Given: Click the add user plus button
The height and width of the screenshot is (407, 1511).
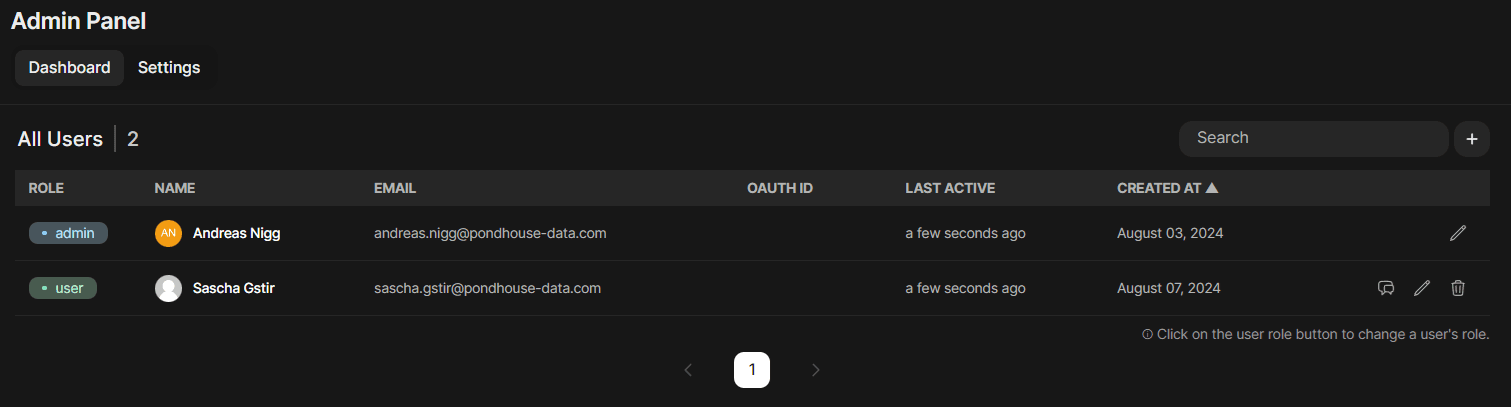Looking at the screenshot, I should [x=1471, y=139].
